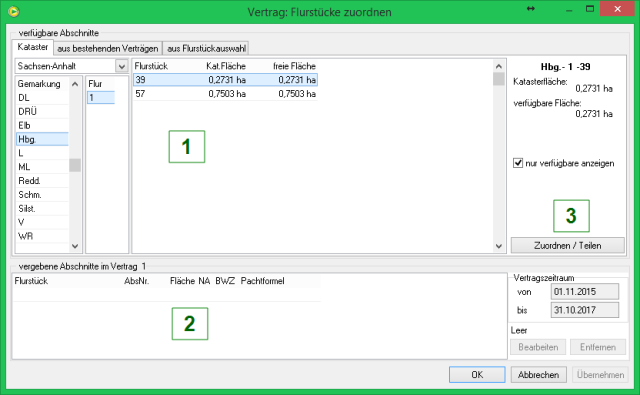Switch to the Kataster tab
Viewport: 640px width, 395px height.
(x=33, y=47)
